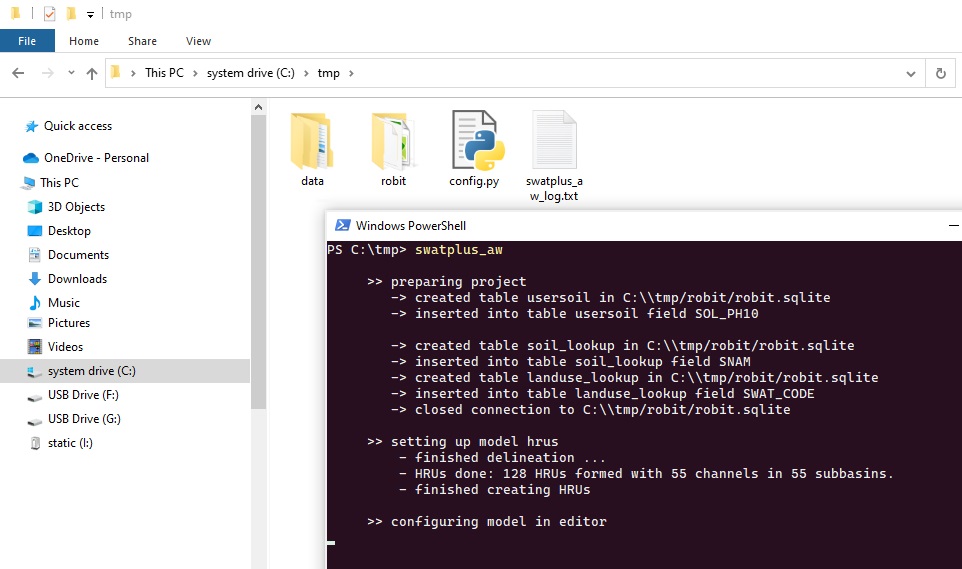
Task: Click the Properties quick access toolbar icon
Action: [50, 14]
